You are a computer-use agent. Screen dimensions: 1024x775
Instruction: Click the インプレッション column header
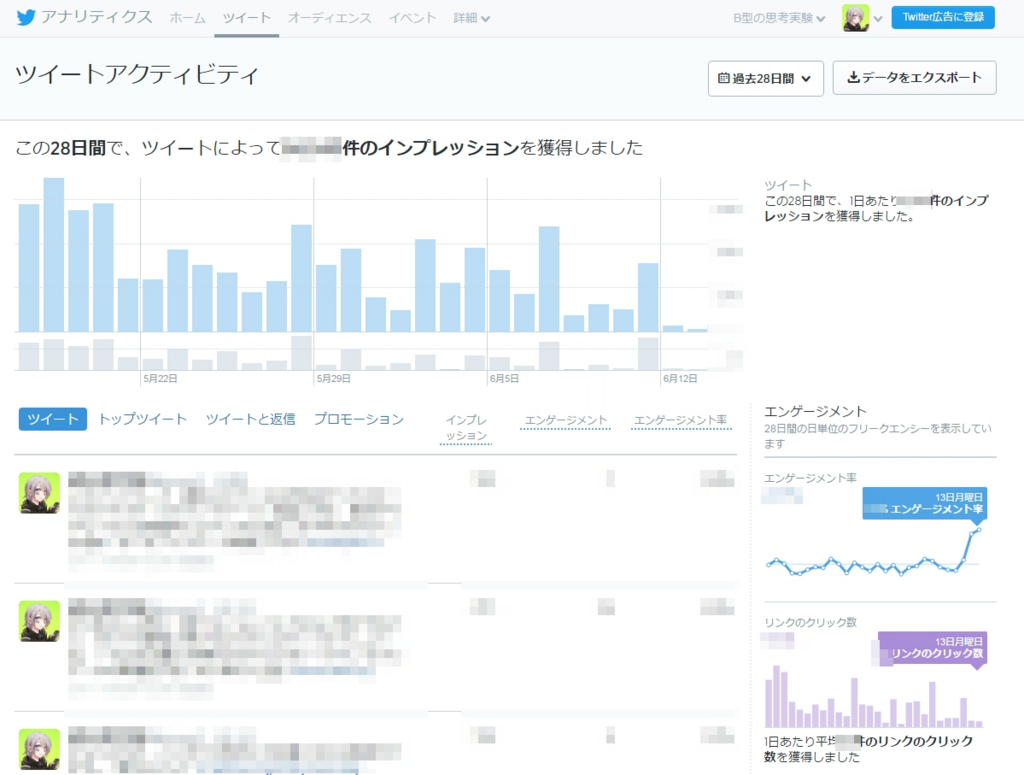pos(466,428)
